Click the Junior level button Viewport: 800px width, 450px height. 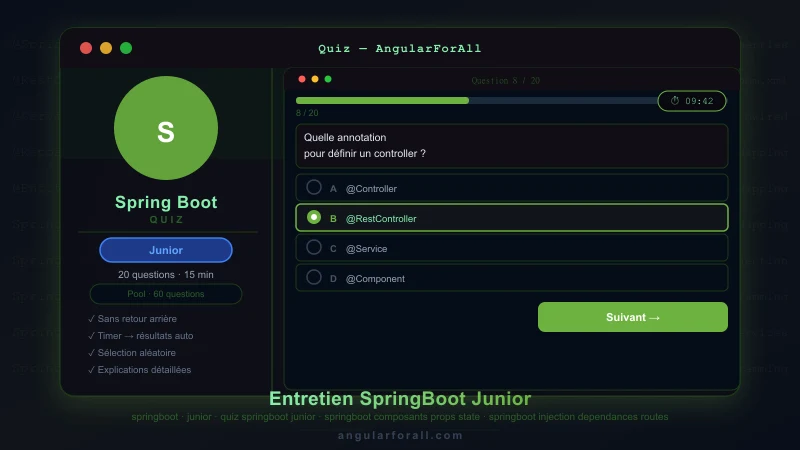pyautogui.click(x=166, y=250)
